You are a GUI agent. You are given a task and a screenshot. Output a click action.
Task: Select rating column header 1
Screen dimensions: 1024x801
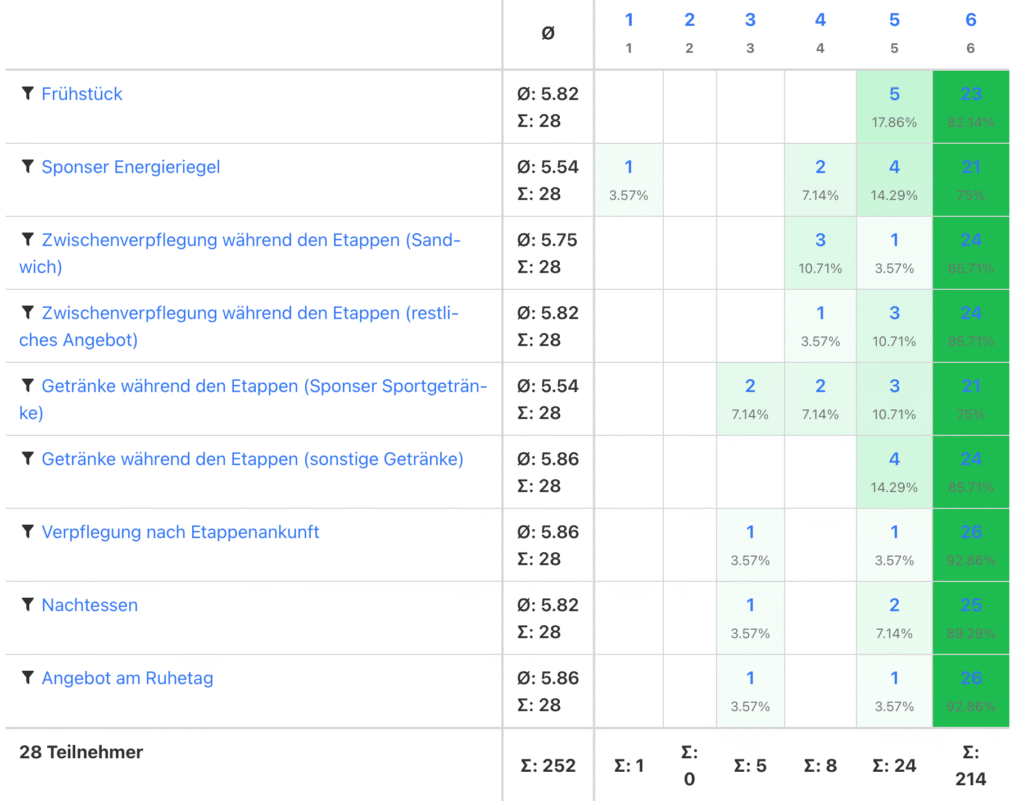(x=629, y=20)
